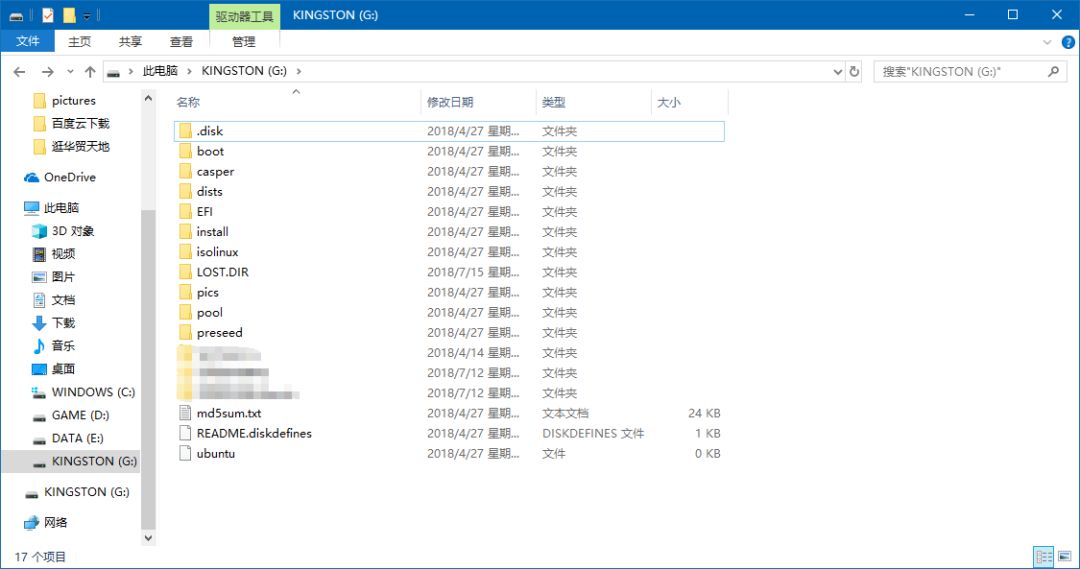Viewport: 1080px width, 569px height.
Task: Select the ubuntu file icon
Action: tap(185, 453)
